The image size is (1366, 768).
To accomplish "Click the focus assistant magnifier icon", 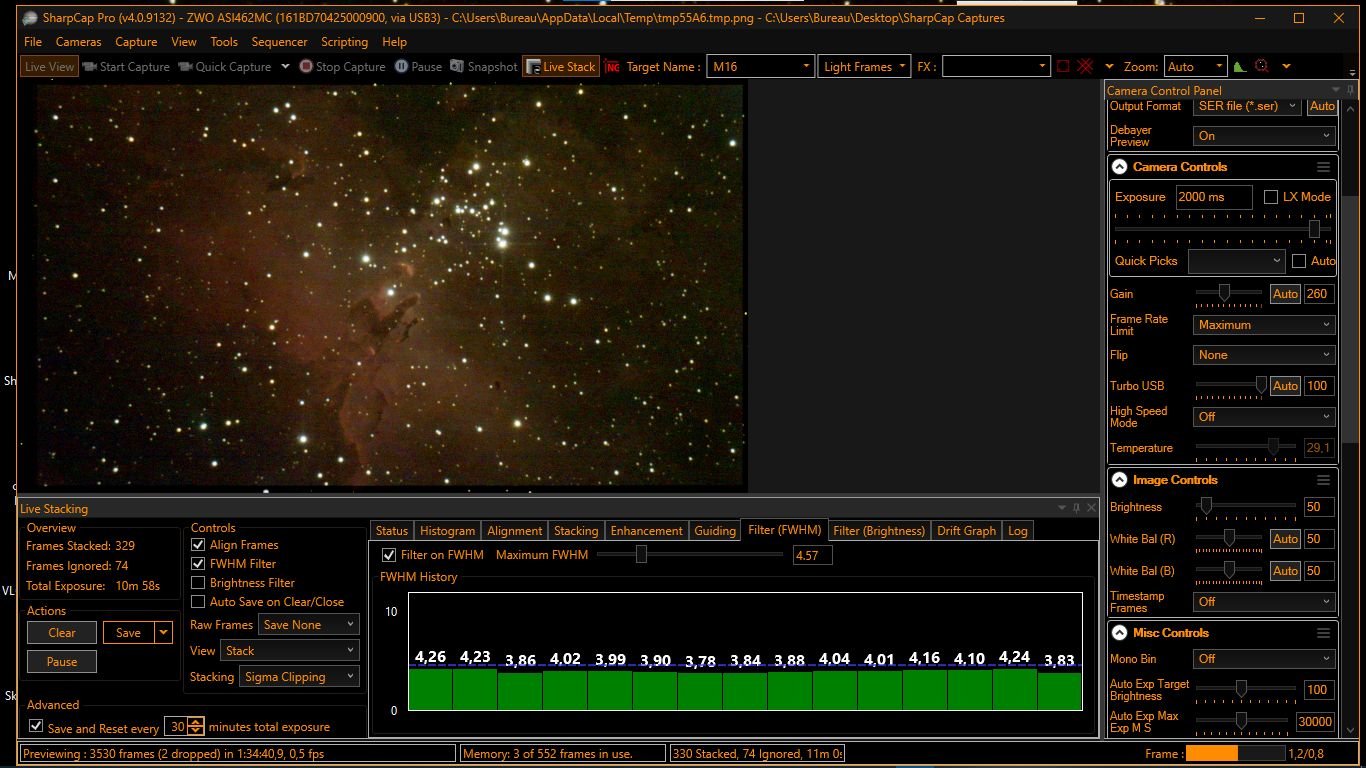I will (1262, 67).
